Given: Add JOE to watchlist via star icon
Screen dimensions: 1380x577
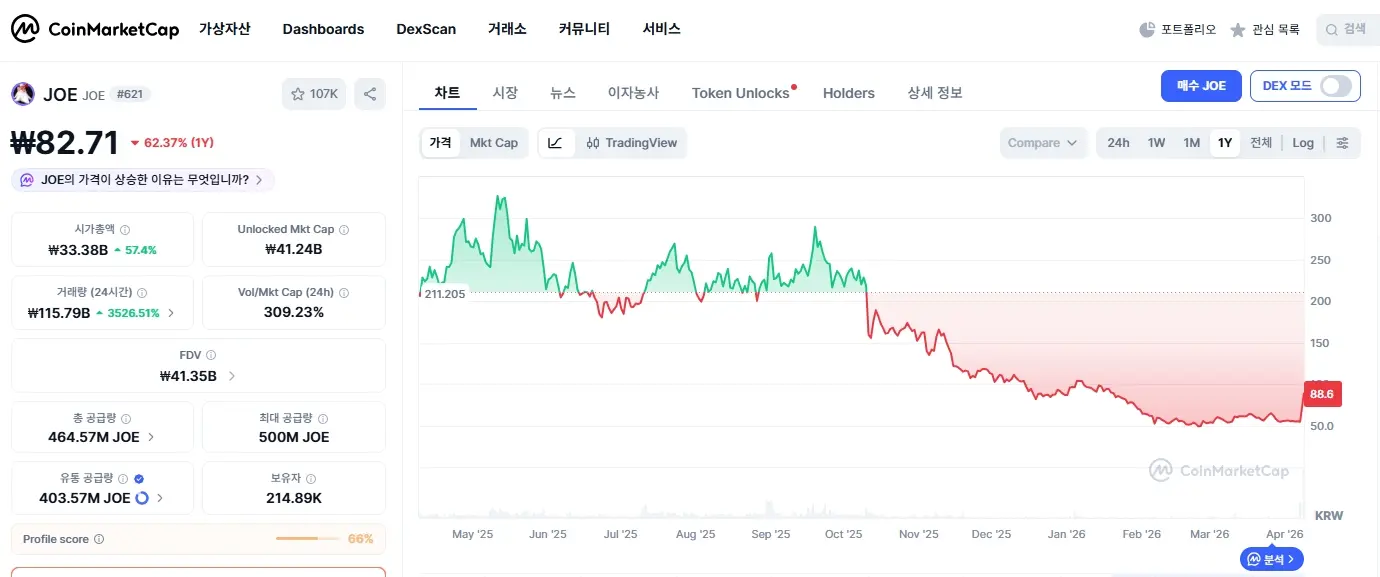Looking at the screenshot, I should coord(297,92).
